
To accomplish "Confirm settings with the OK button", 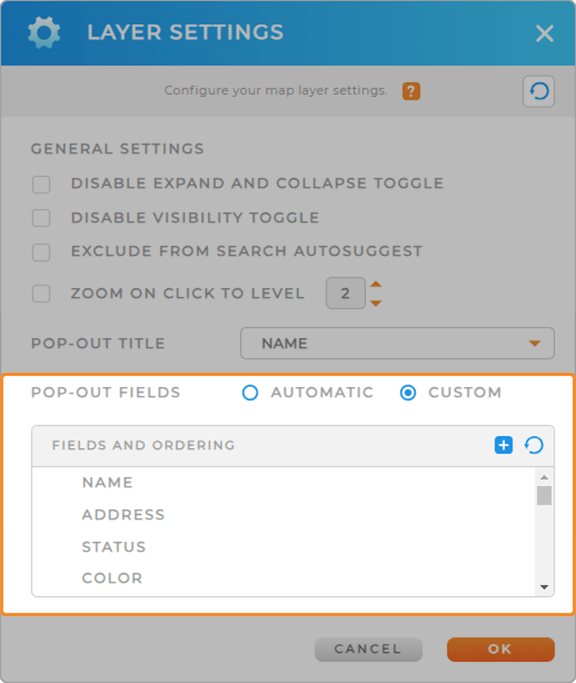I will click(501, 649).
